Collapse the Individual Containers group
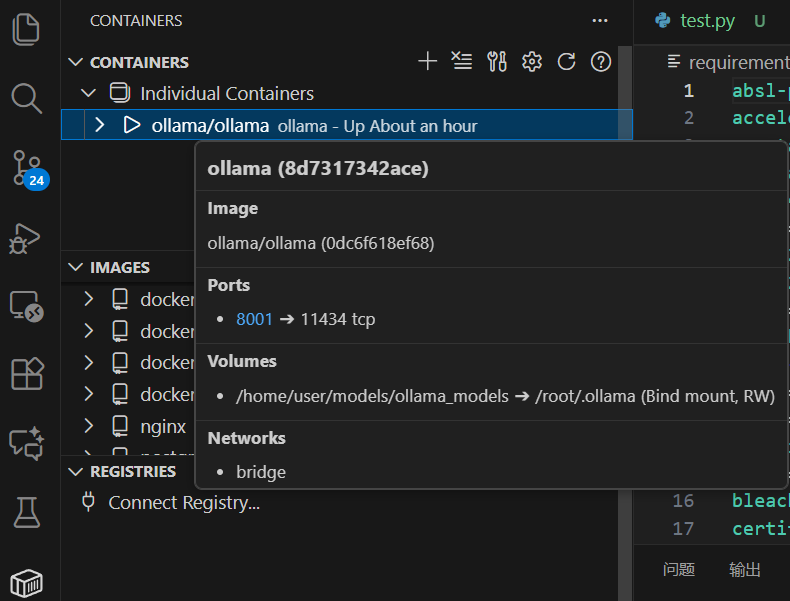This screenshot has height=601, width=790. tap(89, 94)
